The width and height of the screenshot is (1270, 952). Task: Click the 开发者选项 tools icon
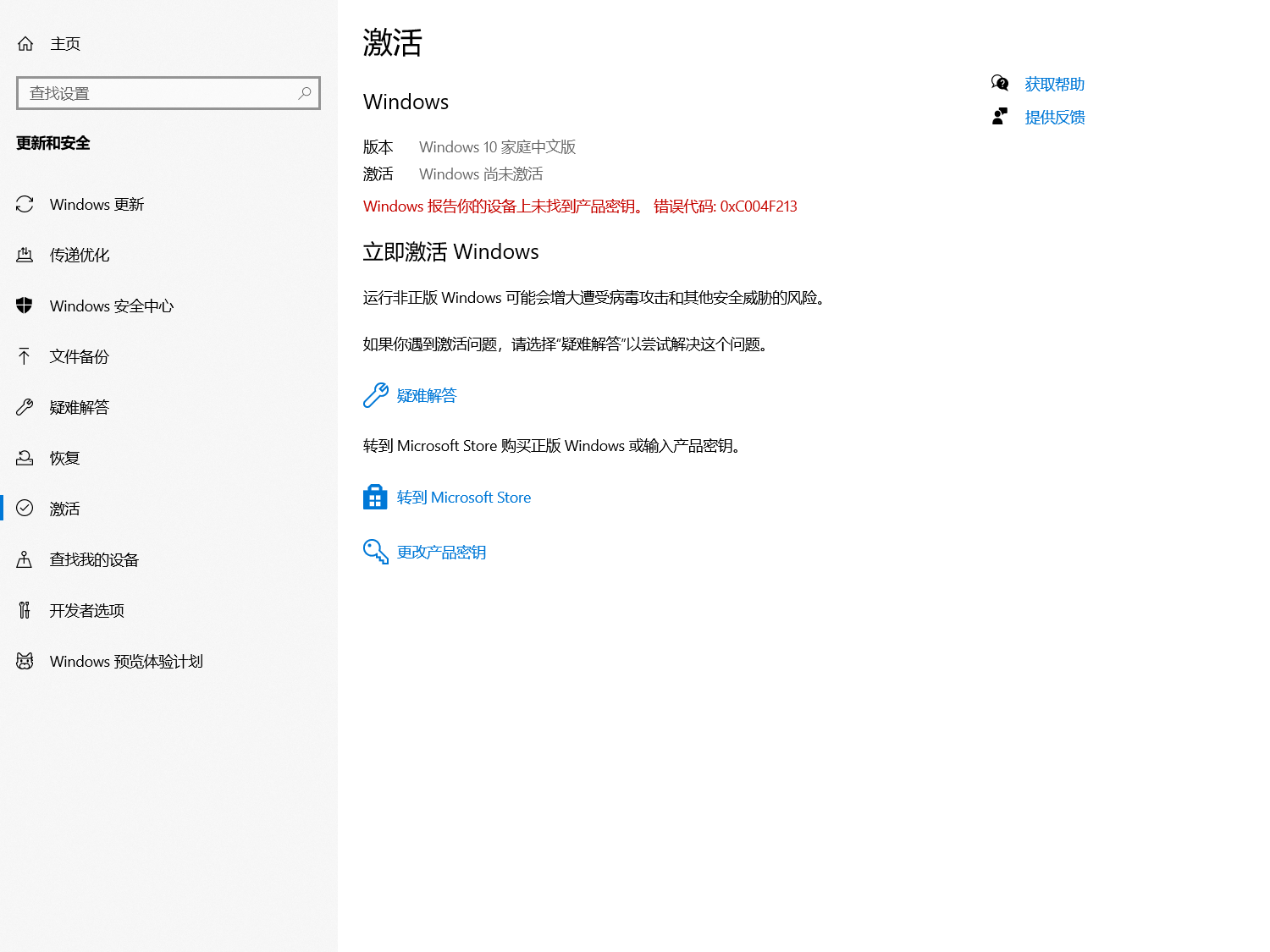click(25, 610)
